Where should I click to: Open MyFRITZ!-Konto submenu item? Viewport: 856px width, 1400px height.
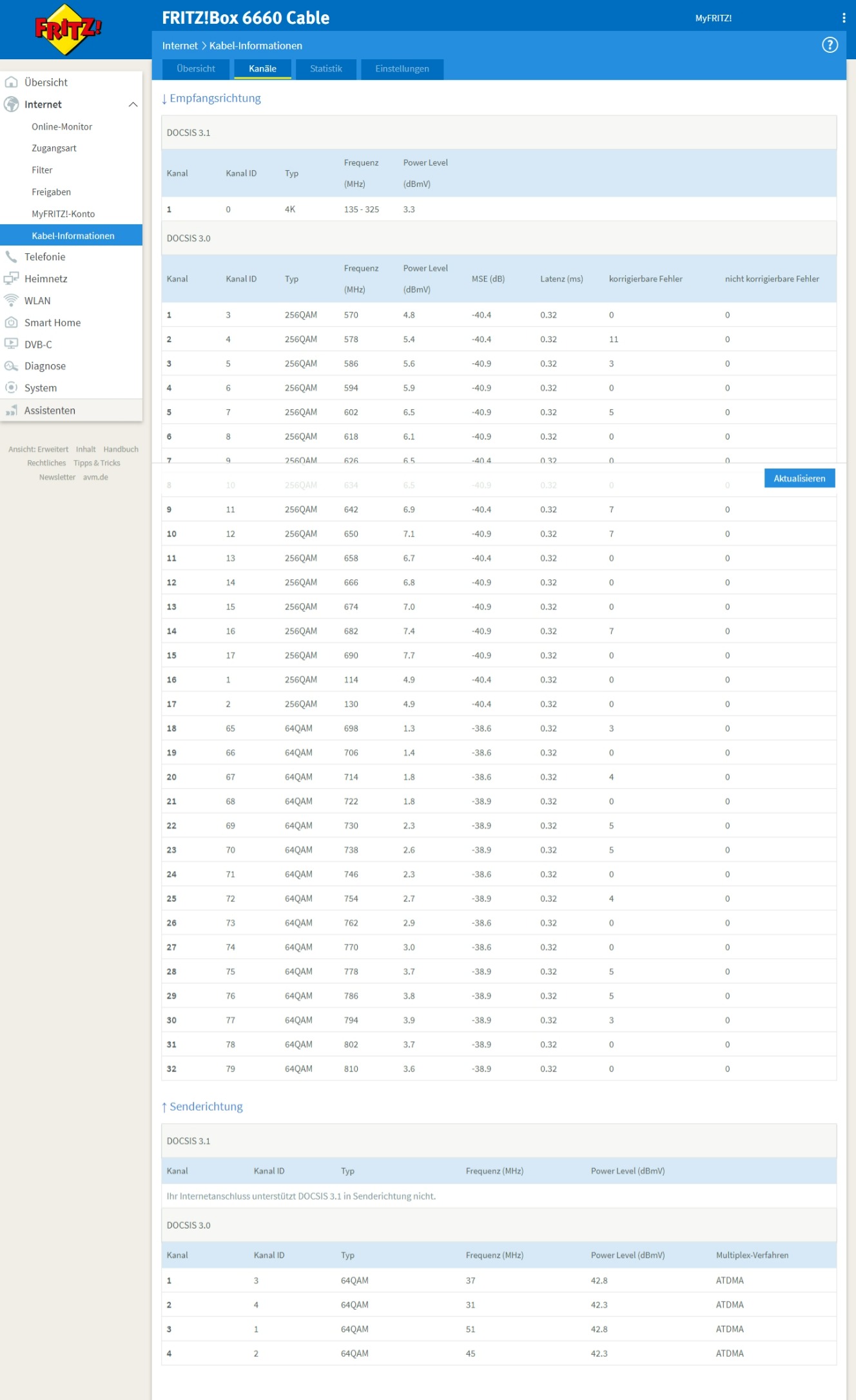click(63, 214)
